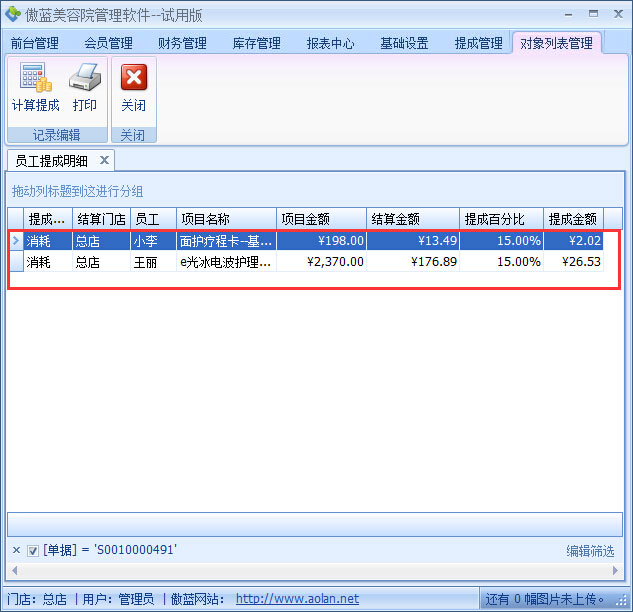Viewport: 633px width, 612px height.
Task: Click the 提成百分比 column header
Action: pyautogui.click(x=501, y=219)
